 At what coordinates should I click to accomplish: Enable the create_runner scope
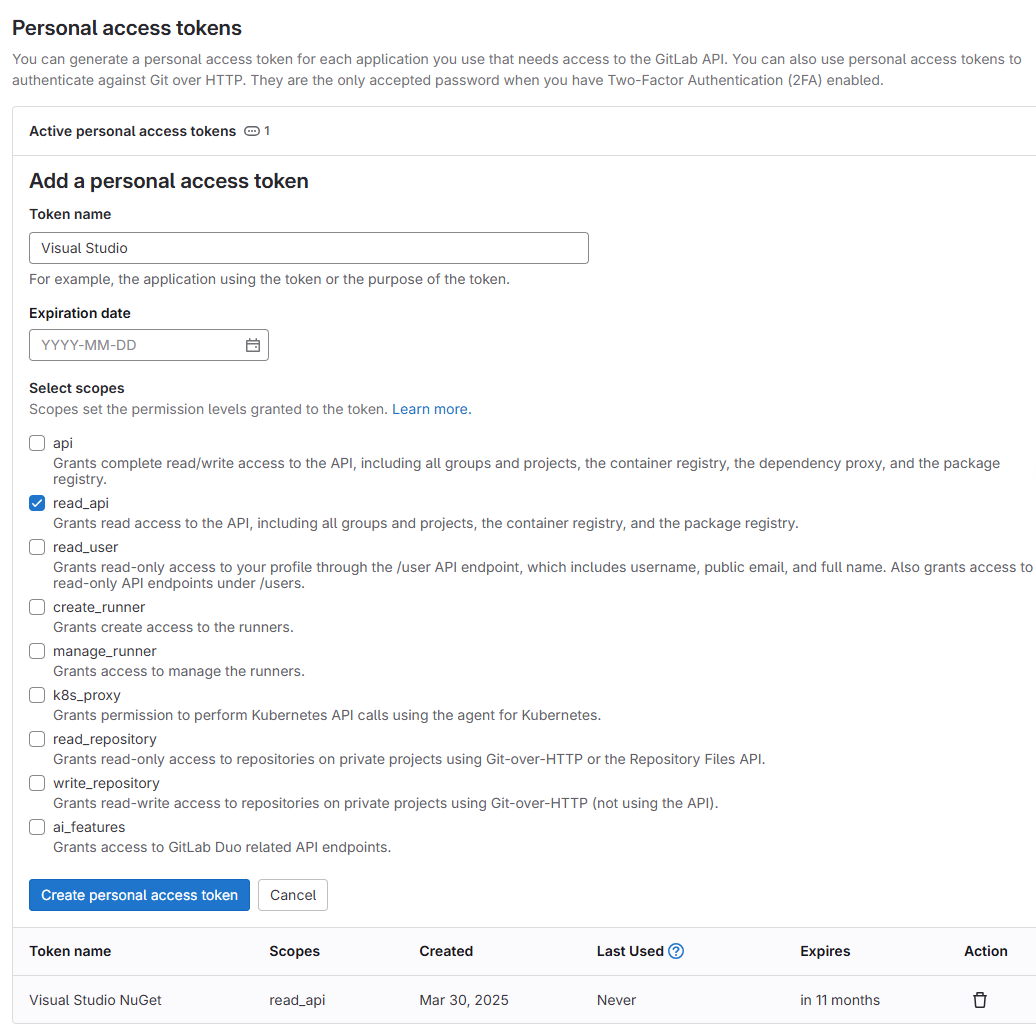click(36, 607)
